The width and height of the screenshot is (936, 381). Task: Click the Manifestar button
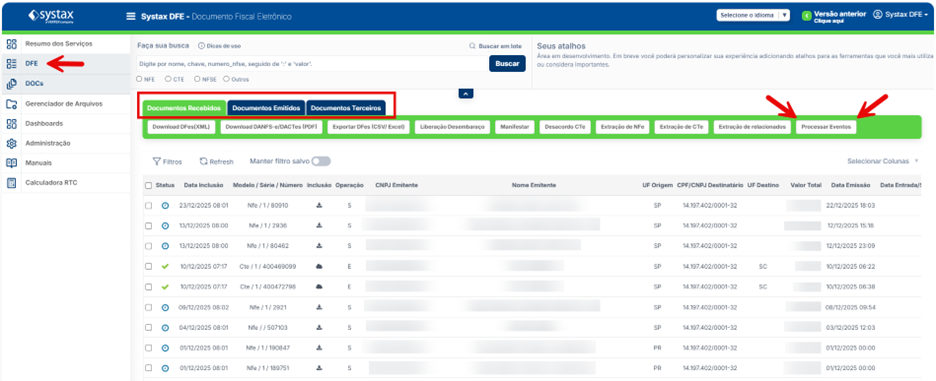514,127
